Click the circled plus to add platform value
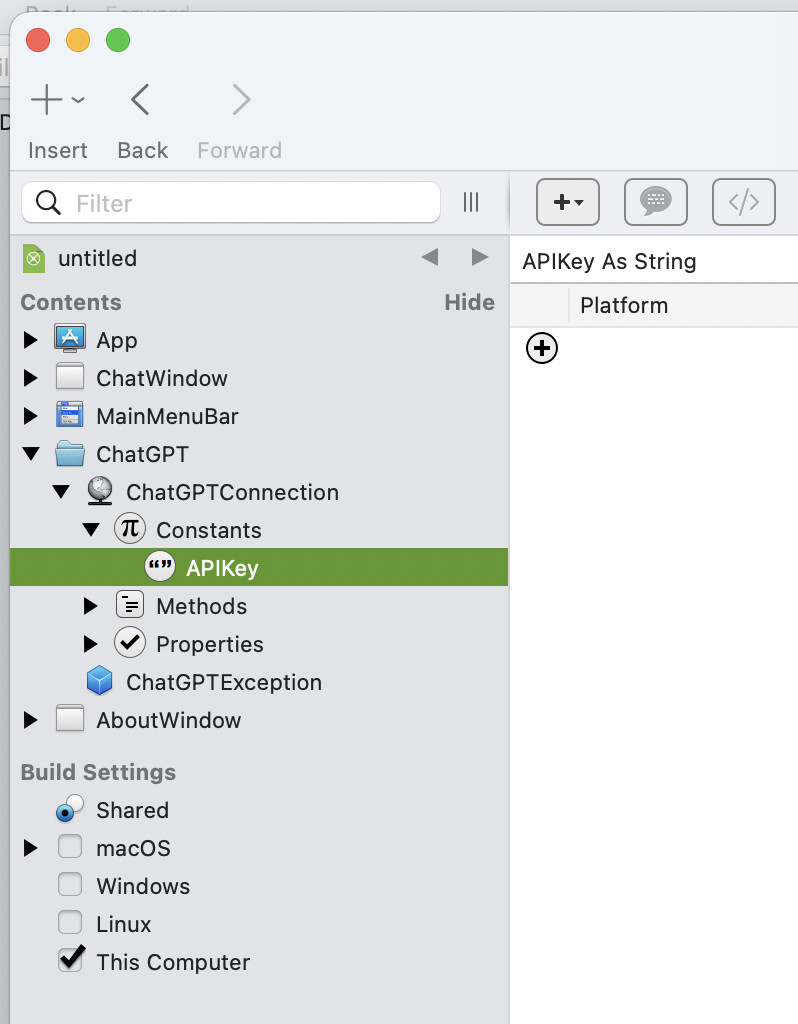 click(x=542, y=348)
